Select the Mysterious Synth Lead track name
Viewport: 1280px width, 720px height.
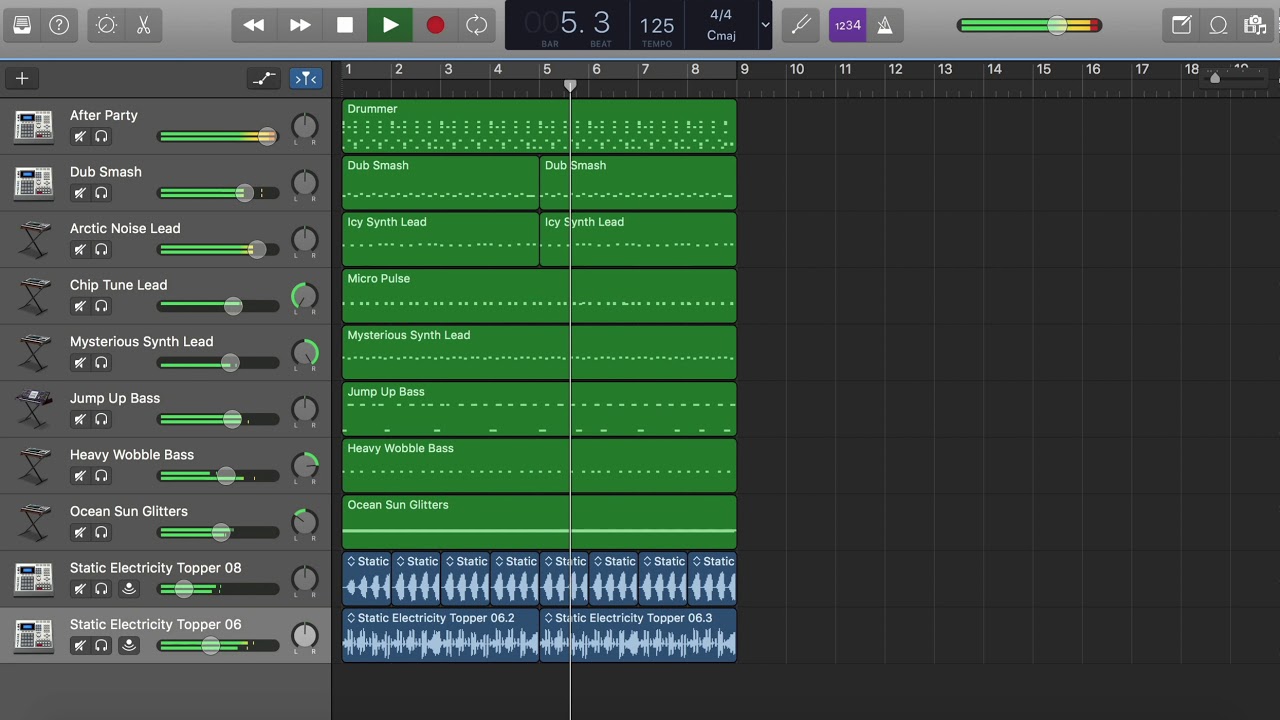[x=141, y=341]
